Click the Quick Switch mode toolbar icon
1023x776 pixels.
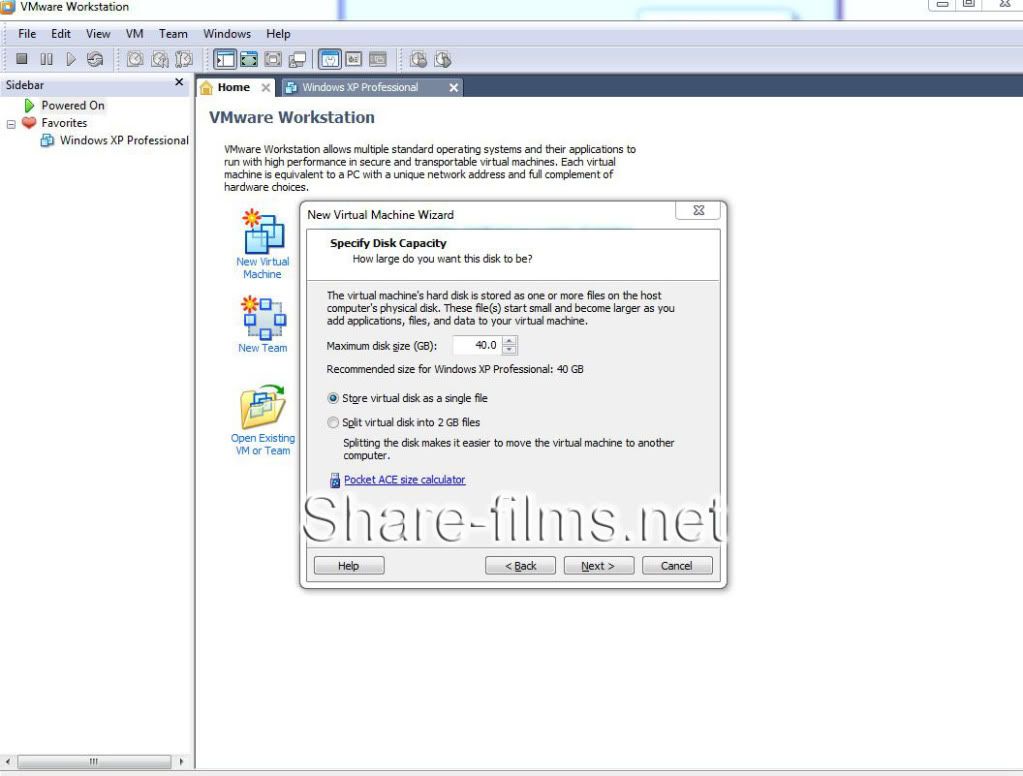click(x=273, y=59)
